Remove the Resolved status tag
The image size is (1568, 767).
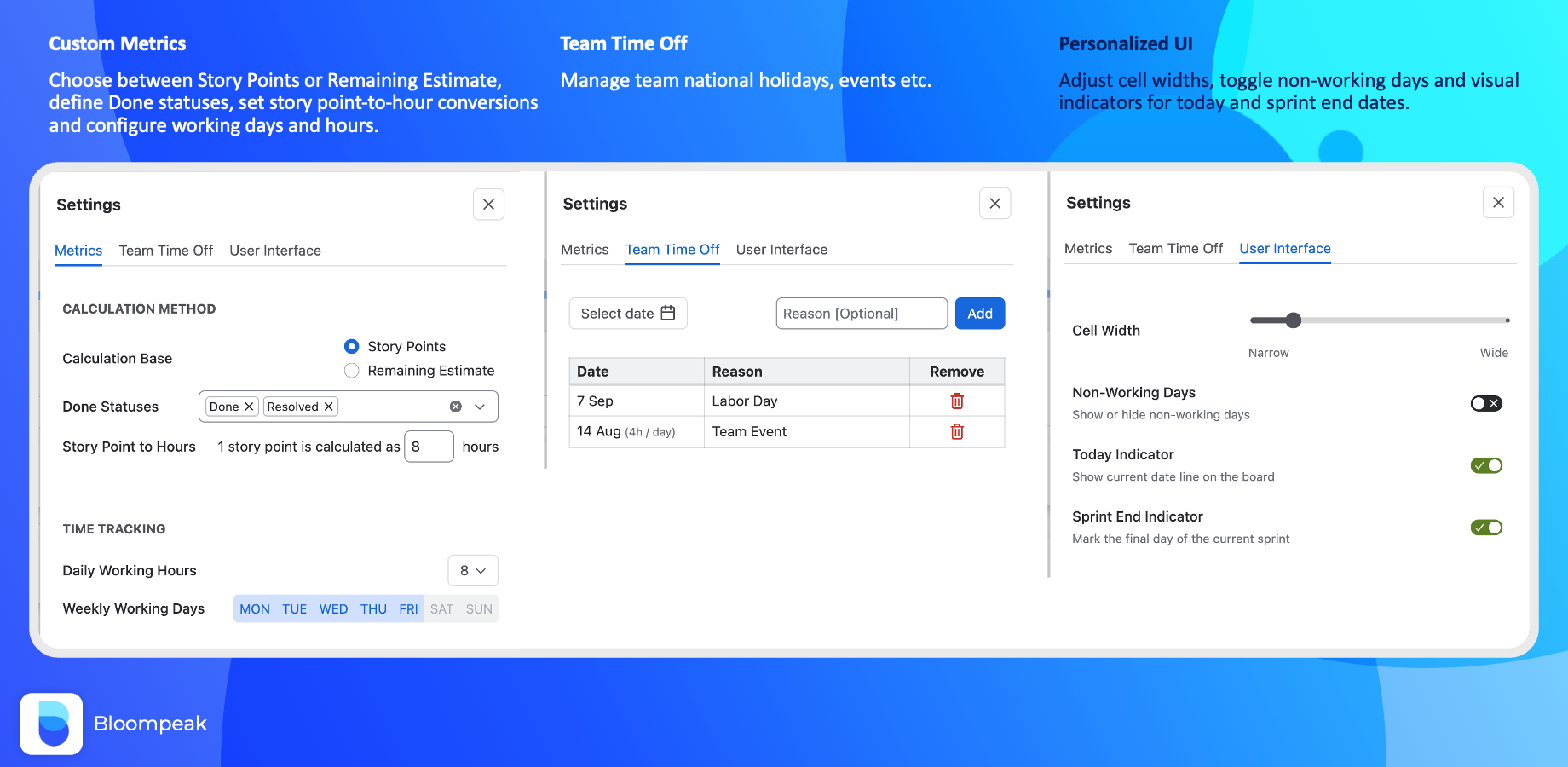328,407
